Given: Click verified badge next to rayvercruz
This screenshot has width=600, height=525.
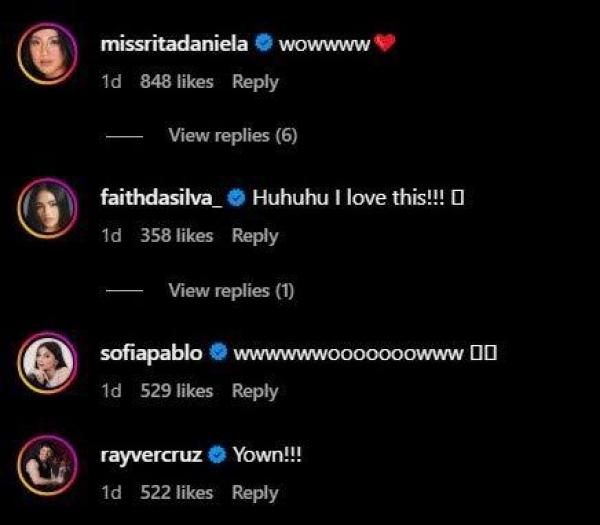Looking at the screenshot, I should [217, 455].
